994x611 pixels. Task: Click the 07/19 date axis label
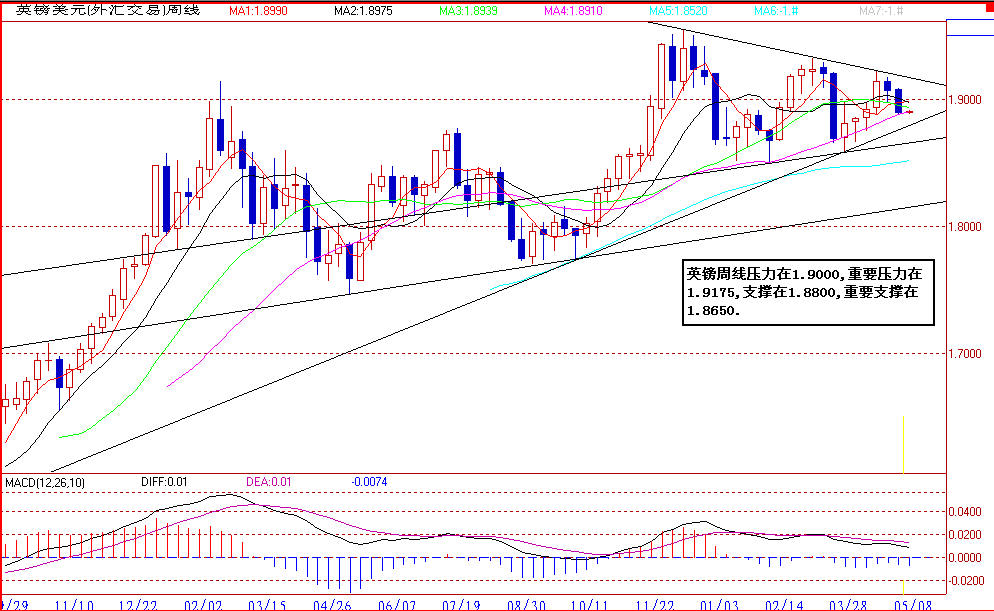point(462,605)
